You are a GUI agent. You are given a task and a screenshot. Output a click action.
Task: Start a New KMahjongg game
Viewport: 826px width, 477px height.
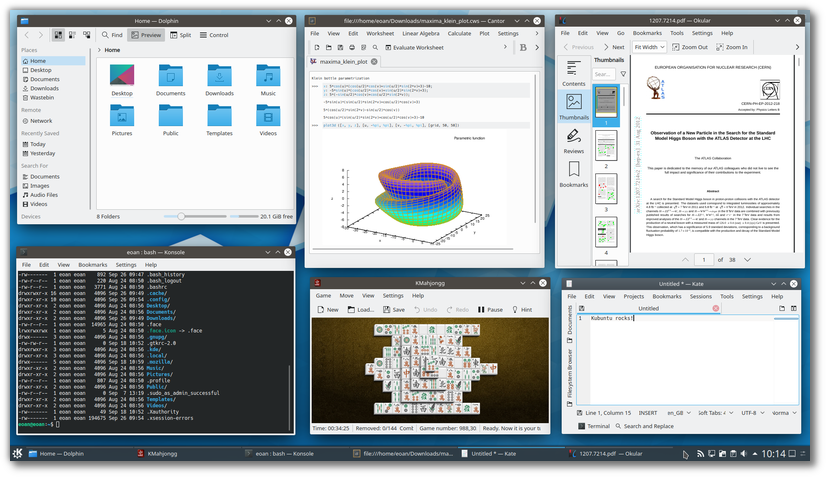327,310
